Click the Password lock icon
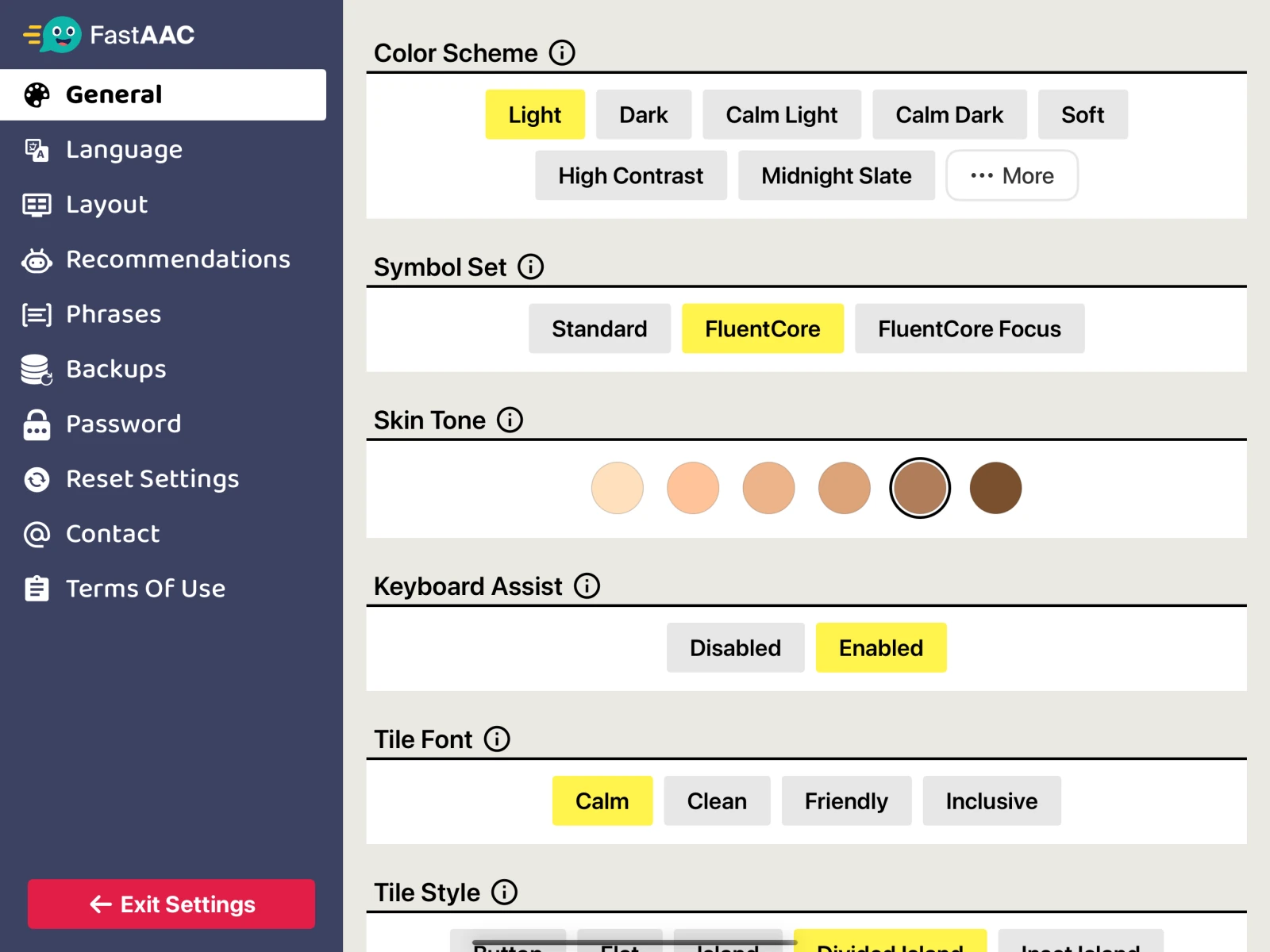Screen dimensions: 1270x952 tap(37, 424)
